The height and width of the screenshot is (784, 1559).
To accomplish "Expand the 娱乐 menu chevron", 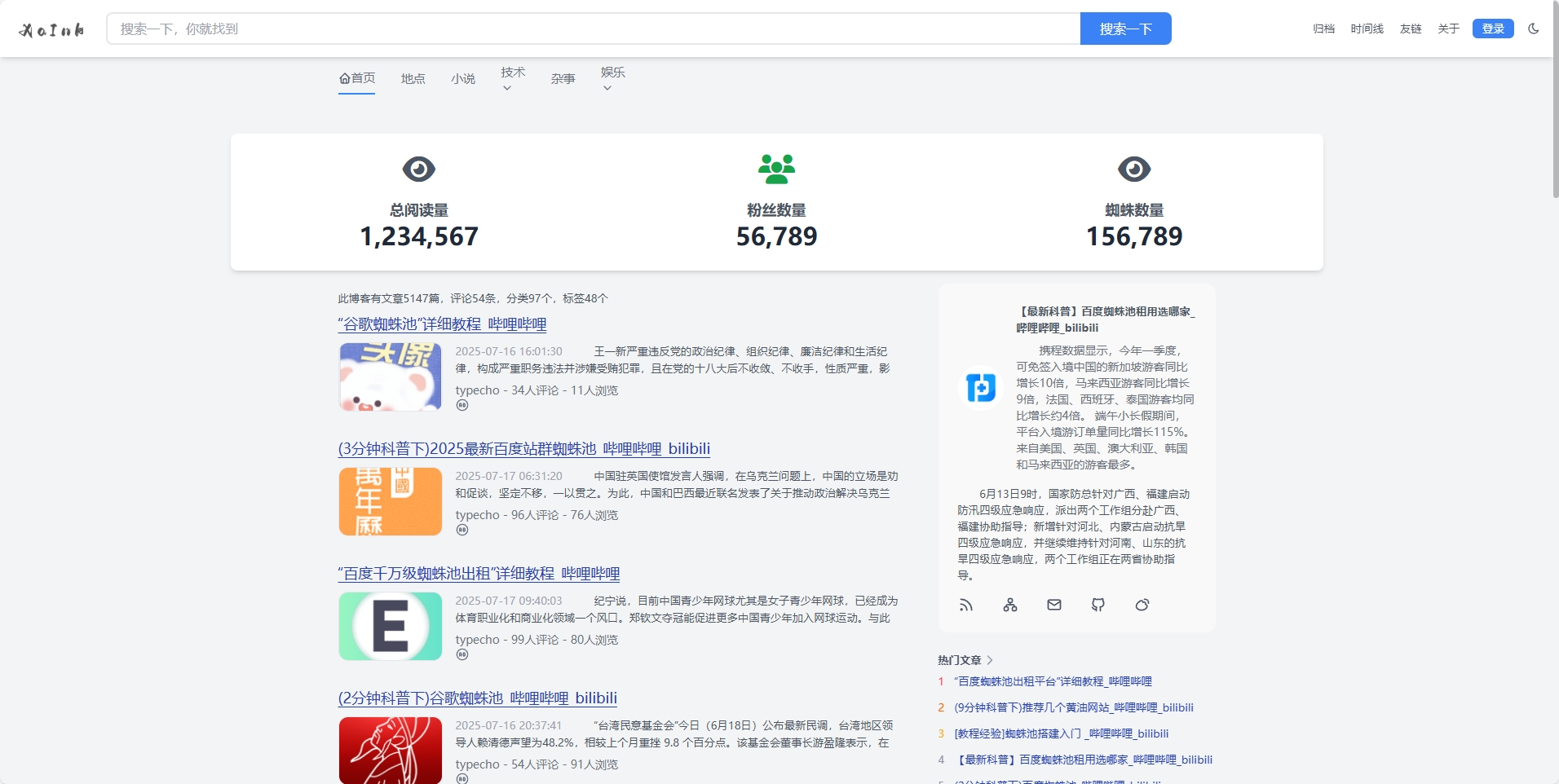I will [x=607, y=88].
